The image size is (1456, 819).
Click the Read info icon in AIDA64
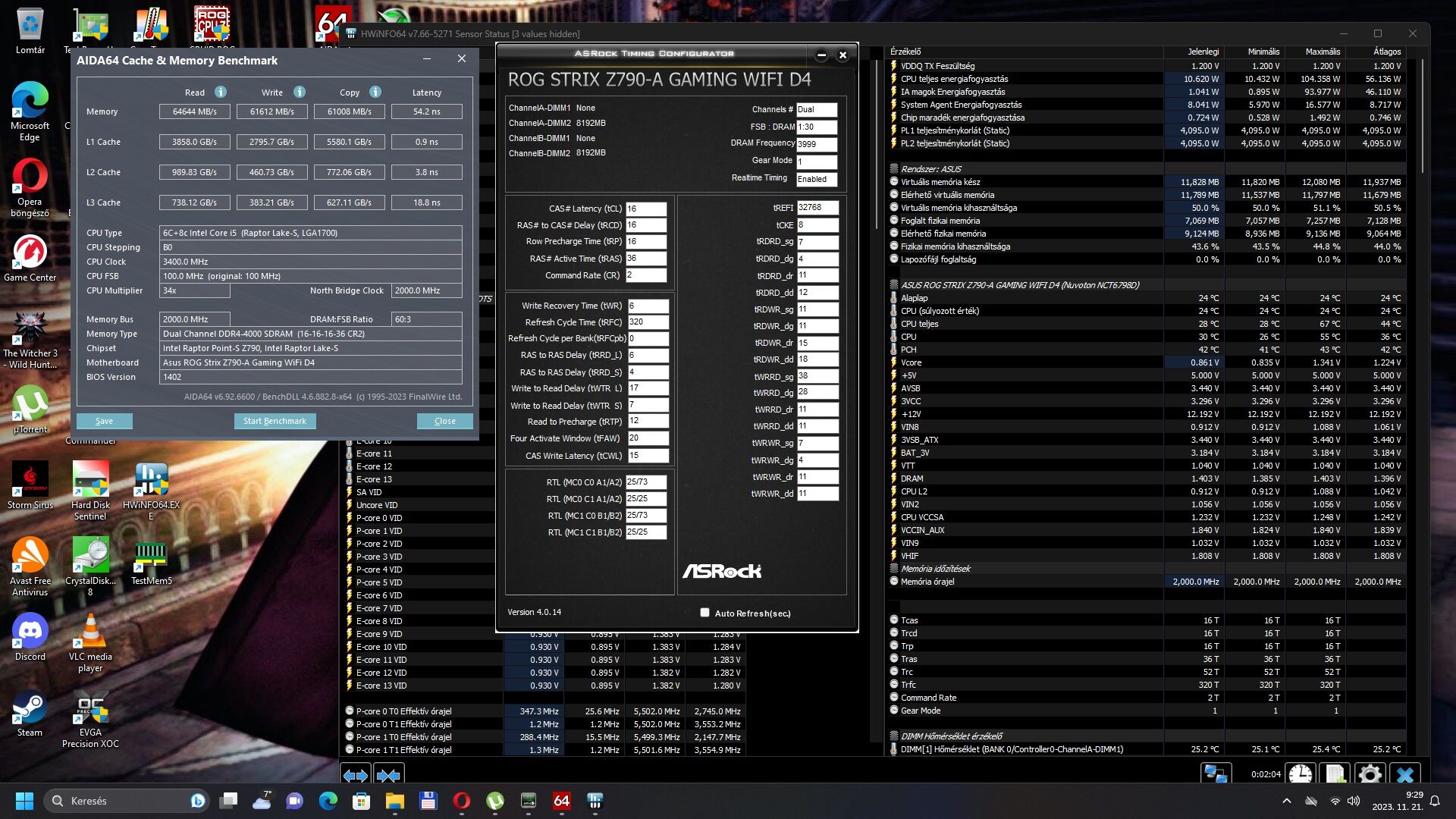220,92
